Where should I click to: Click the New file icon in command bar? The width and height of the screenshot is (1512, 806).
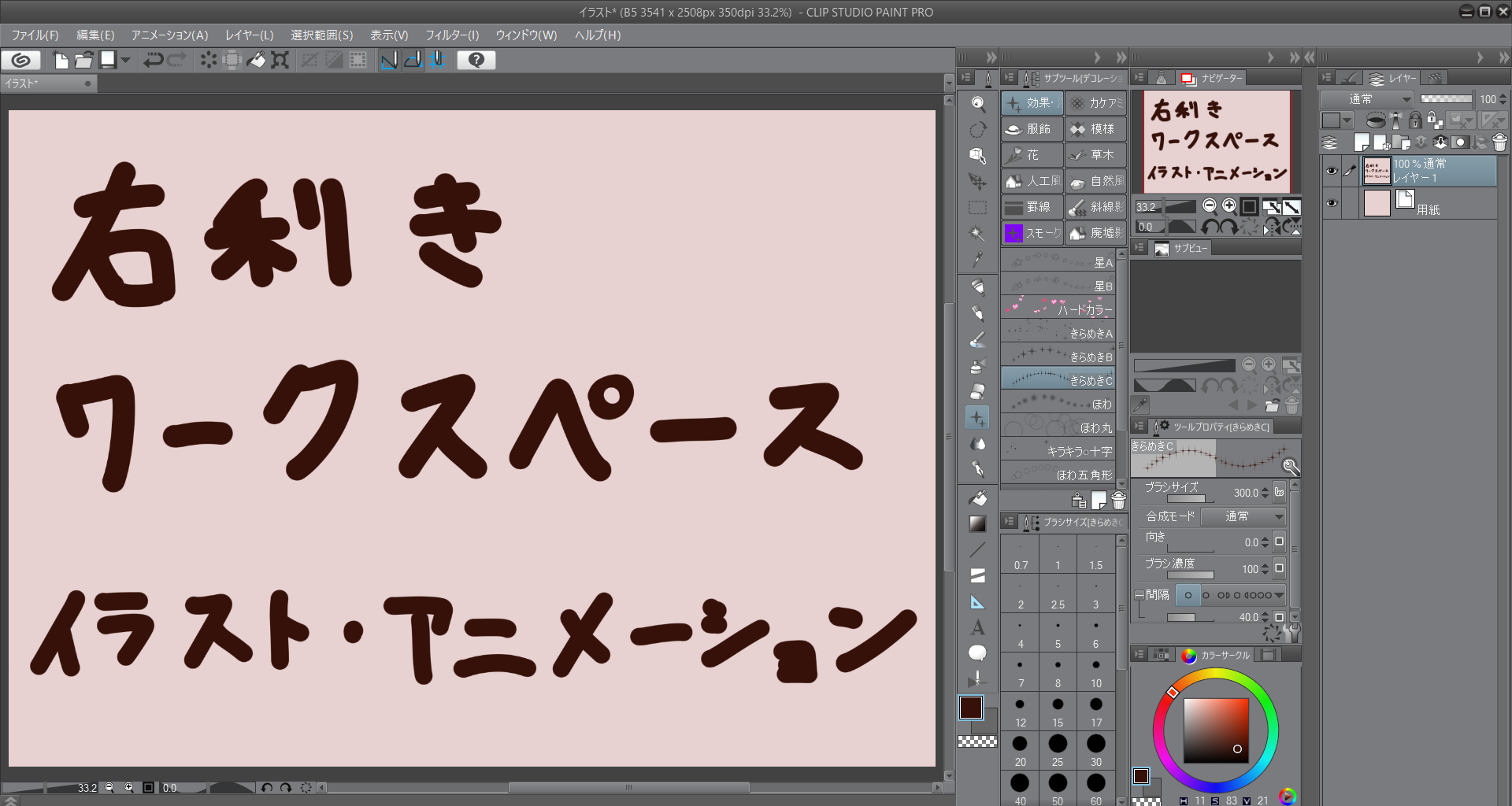[x=61, y=60]
